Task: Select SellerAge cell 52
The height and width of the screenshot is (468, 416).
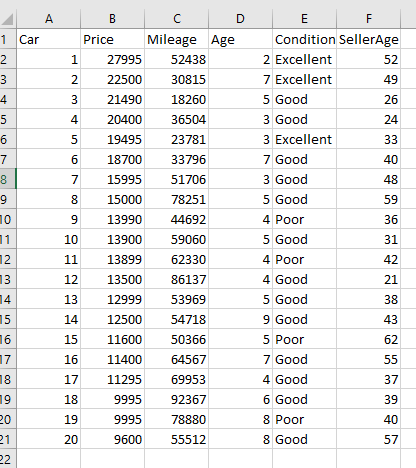Action: click(x=369, y=59)
